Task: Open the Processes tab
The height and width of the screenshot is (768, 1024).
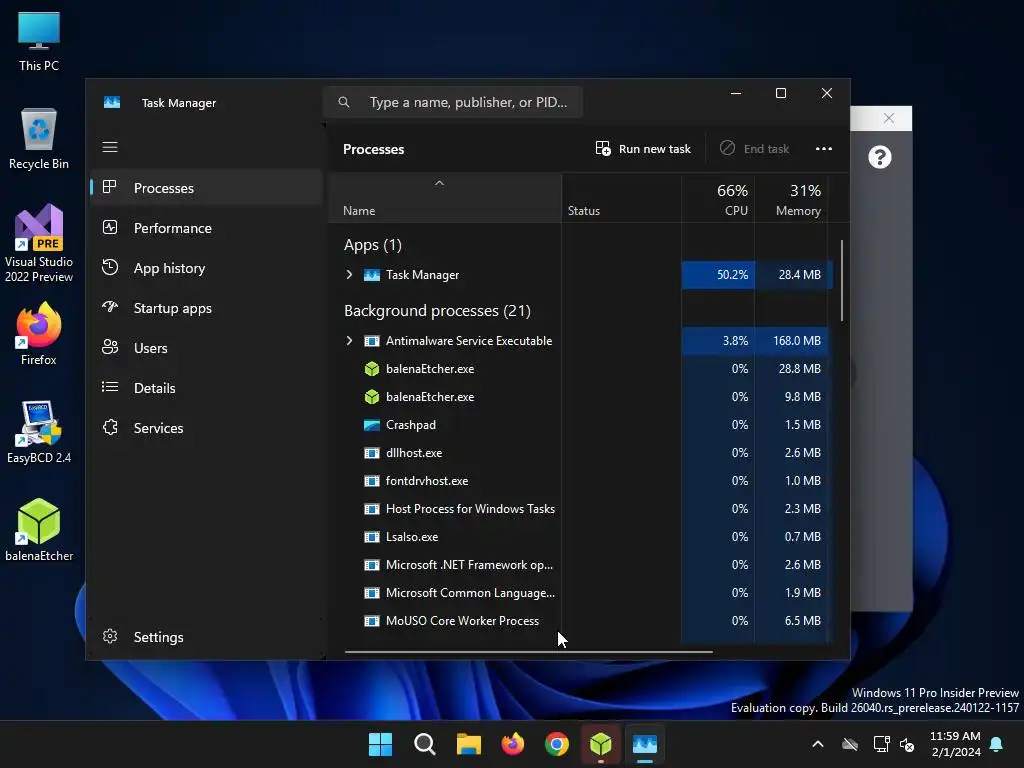Action: pyautogui.click(x=206, y=188)
